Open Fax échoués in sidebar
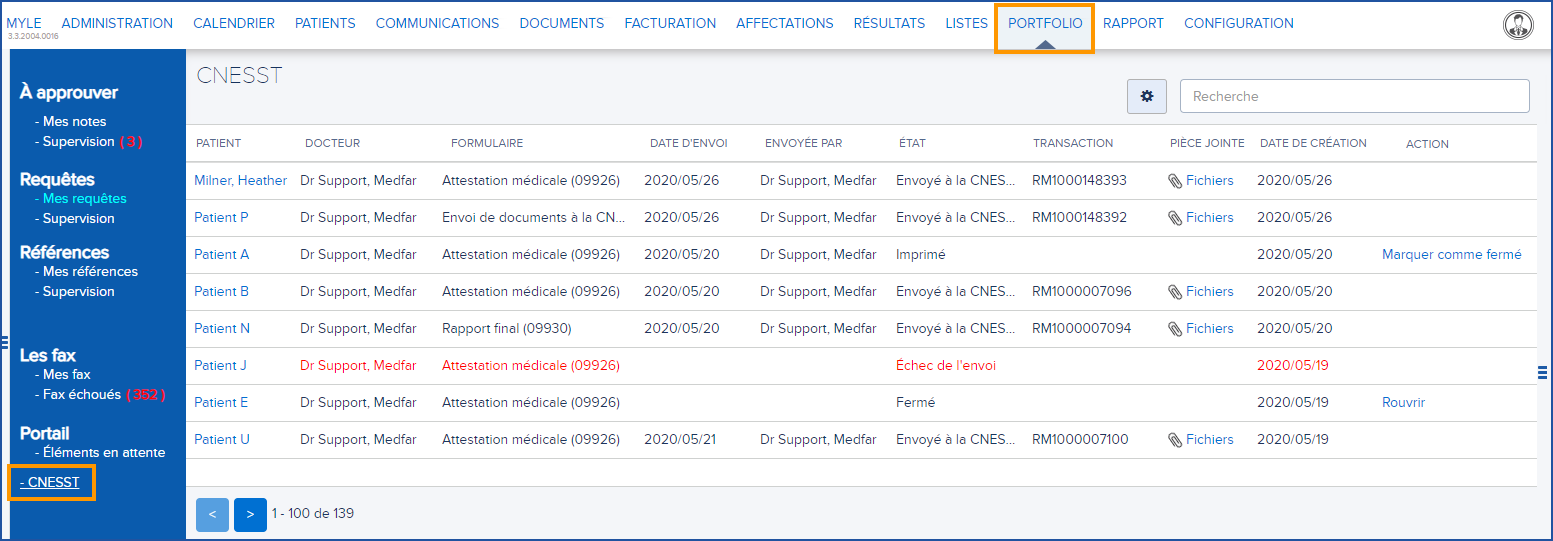The image size is (1553, 541). (81, 395)
